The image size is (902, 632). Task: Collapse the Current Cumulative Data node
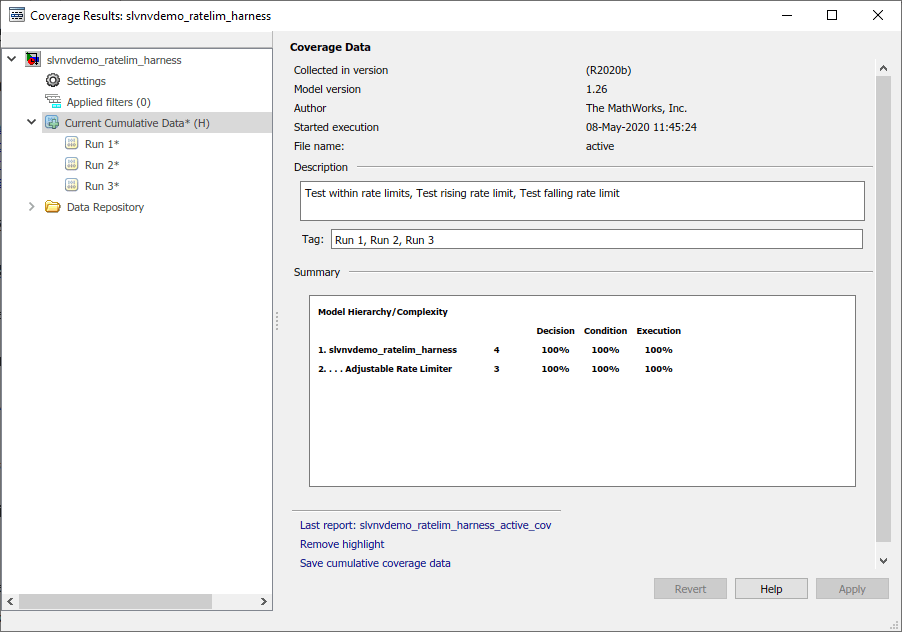click(32, 123)
